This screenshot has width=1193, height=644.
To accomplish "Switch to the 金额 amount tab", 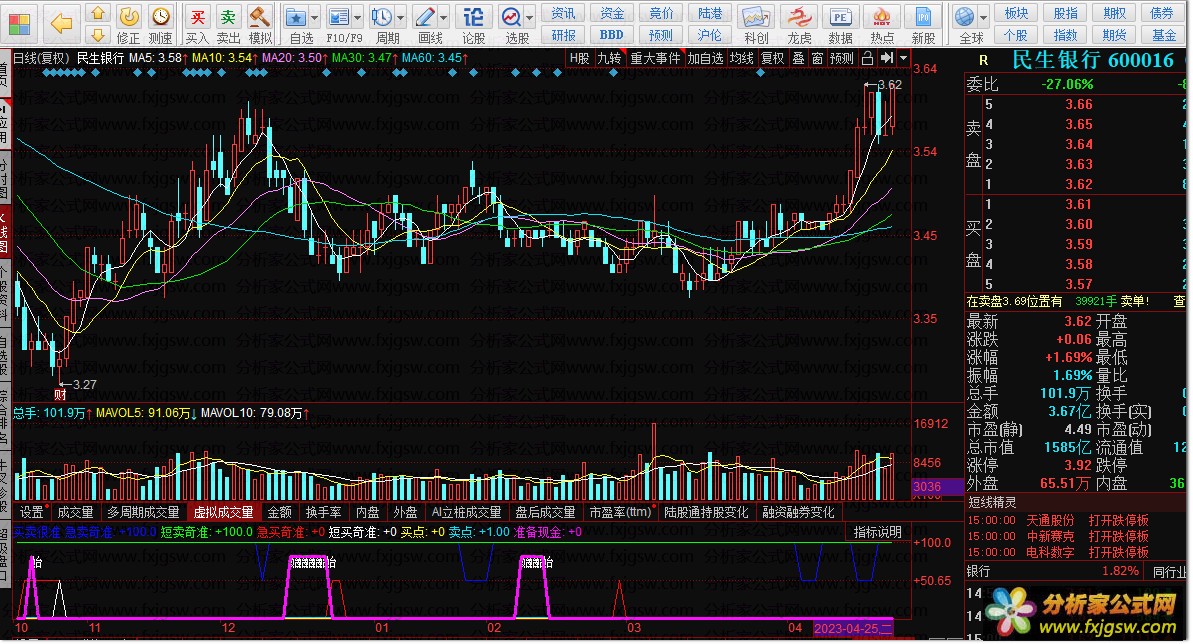I will pyautogui.click(x=280, y=512).
